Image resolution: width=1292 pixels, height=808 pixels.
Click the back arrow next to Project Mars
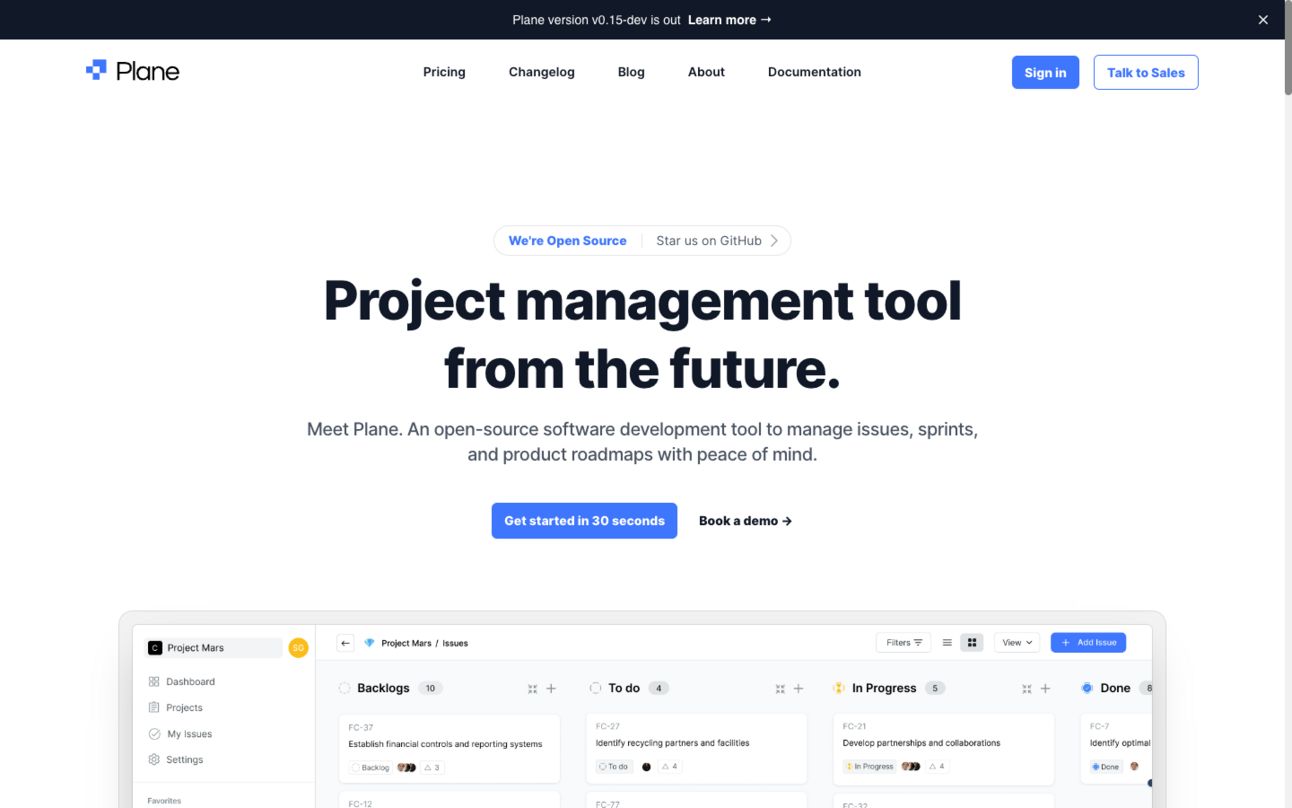click(x=345, y=643)
